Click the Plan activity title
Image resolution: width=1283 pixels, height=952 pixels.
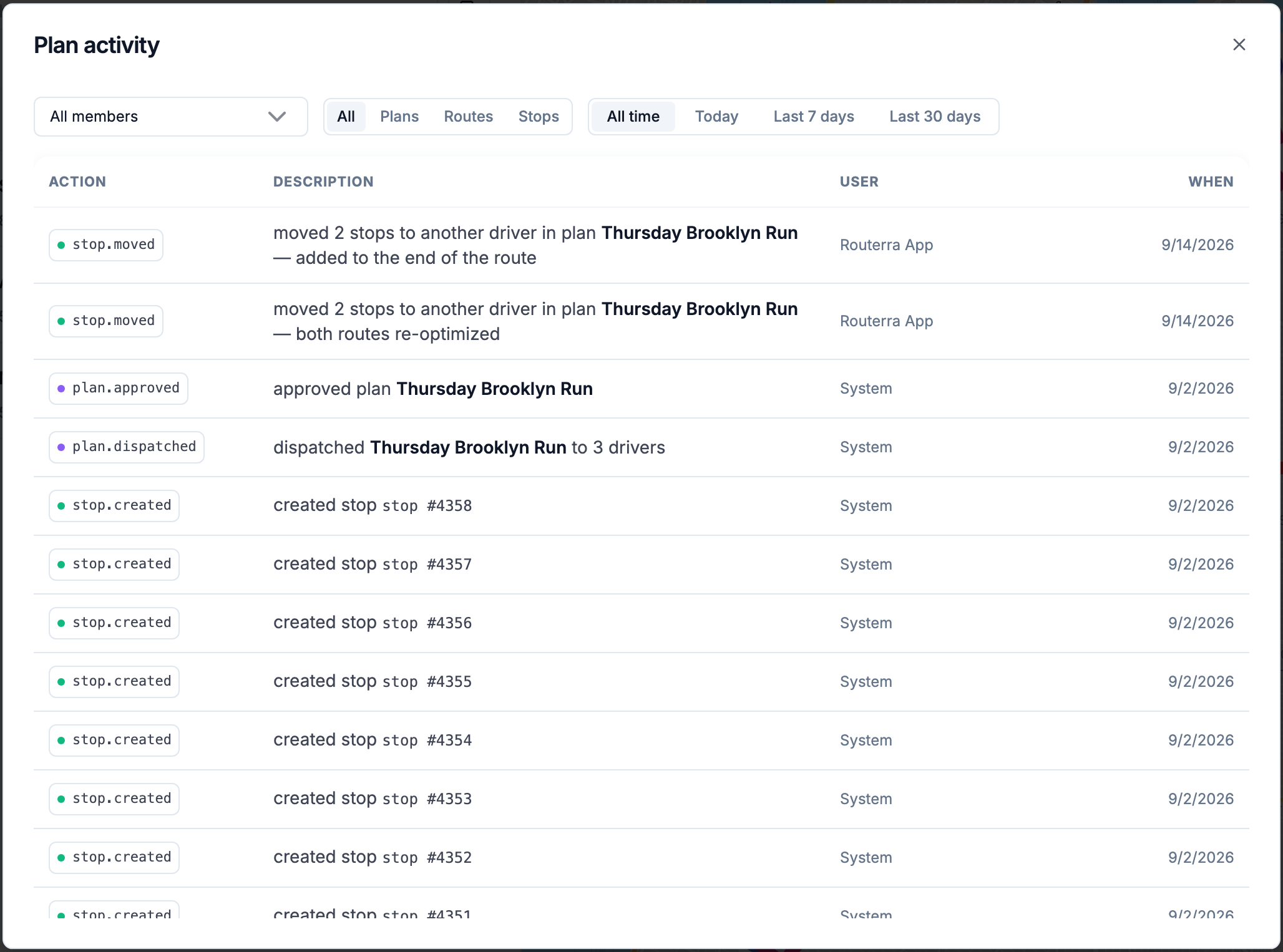97,45
